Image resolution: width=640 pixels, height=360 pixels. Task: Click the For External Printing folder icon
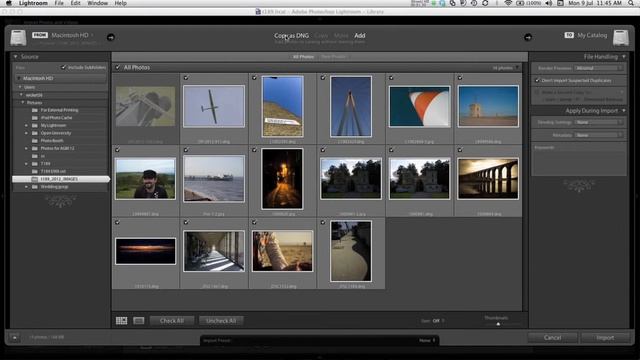(x=35, y=110)
